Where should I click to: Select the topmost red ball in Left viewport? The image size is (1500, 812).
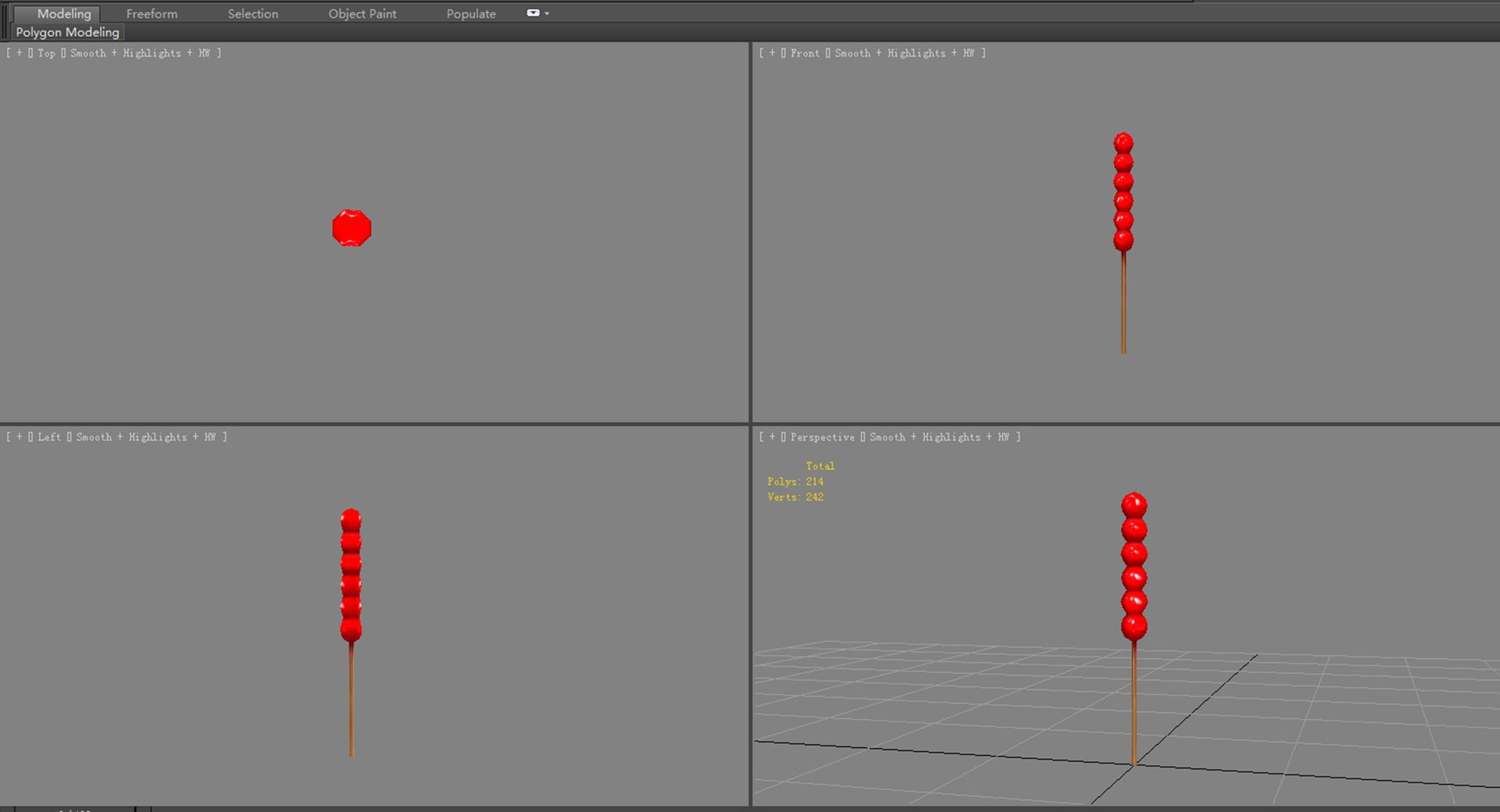(351, 518)
